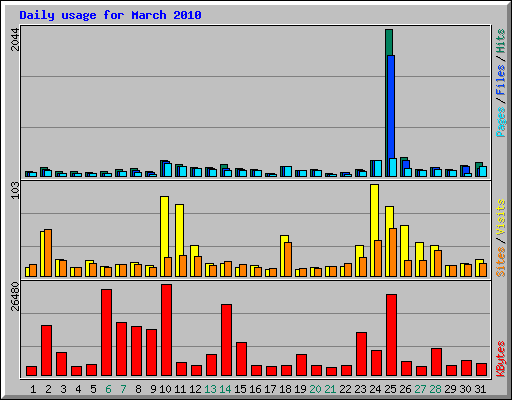The image size is (512, 400).
Task: Click the red KBytes bar for day 7
Action: tap(121, 349)
